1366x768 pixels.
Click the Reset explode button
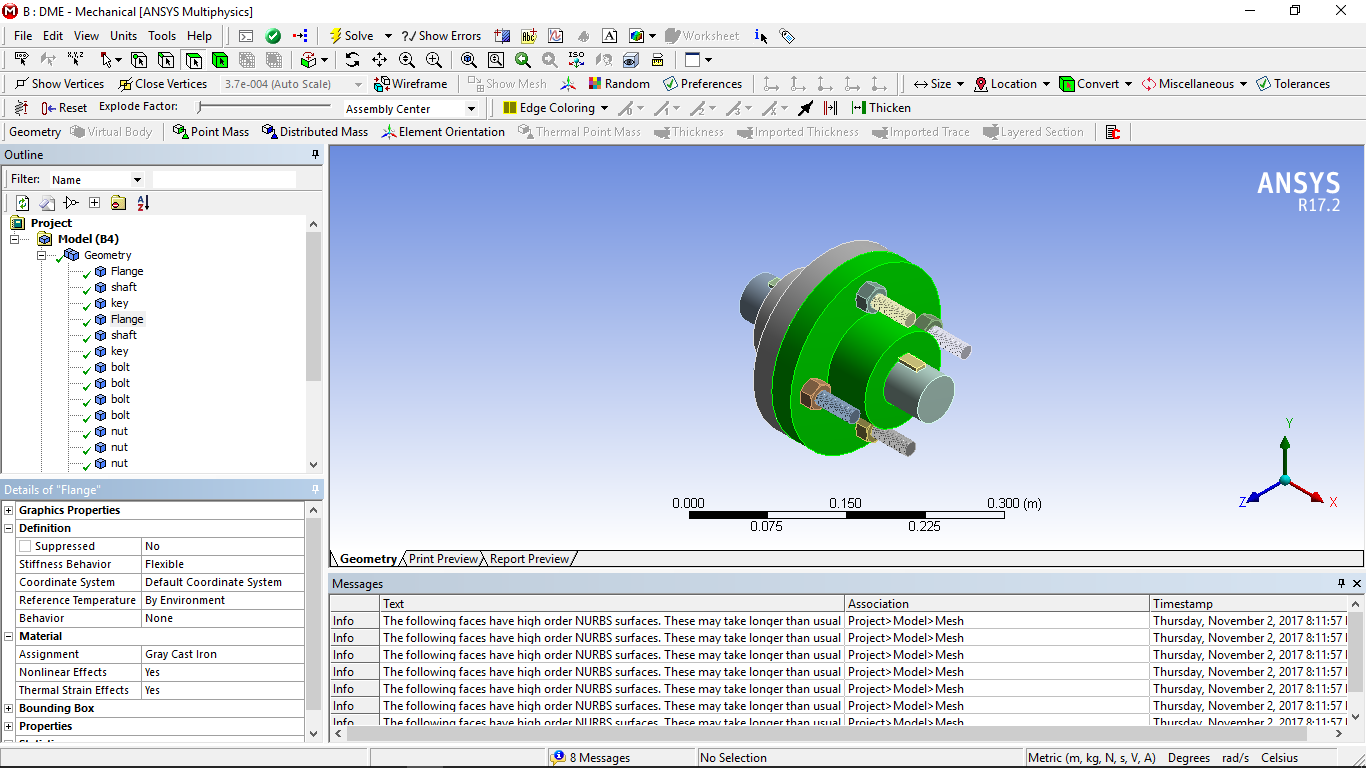[64, 108]
